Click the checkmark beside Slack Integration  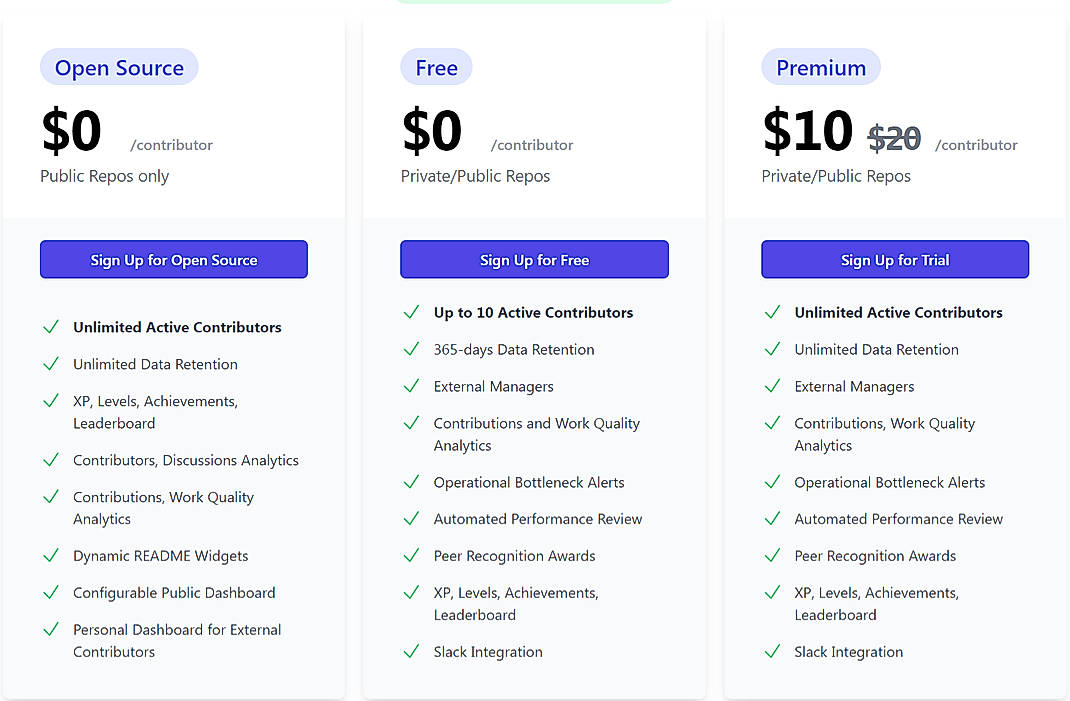click(x=411, y=651)
